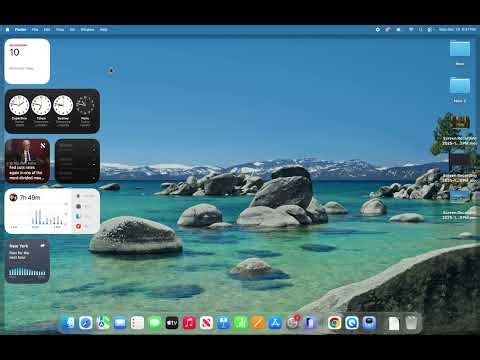Image resolution: width=480 pixels, height=360 pixels.
Task: Open the Apple menu
Action: pos(7,30)
